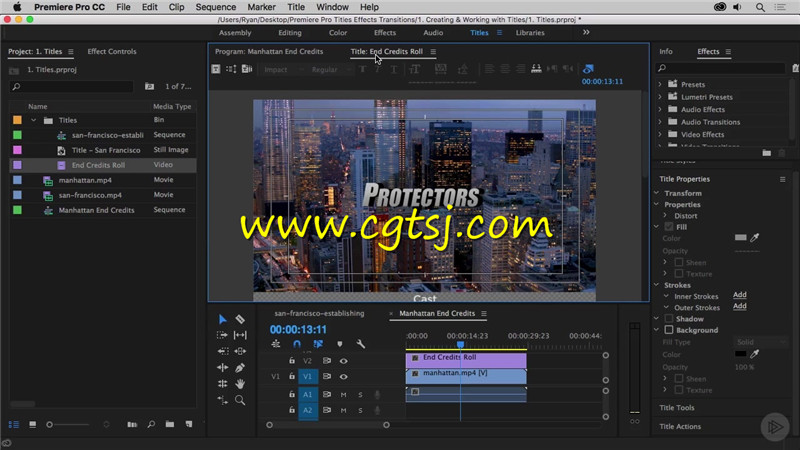Toggle Snap magnet in timeline
This screenshot has height=450, width=800.
[297, 344]
